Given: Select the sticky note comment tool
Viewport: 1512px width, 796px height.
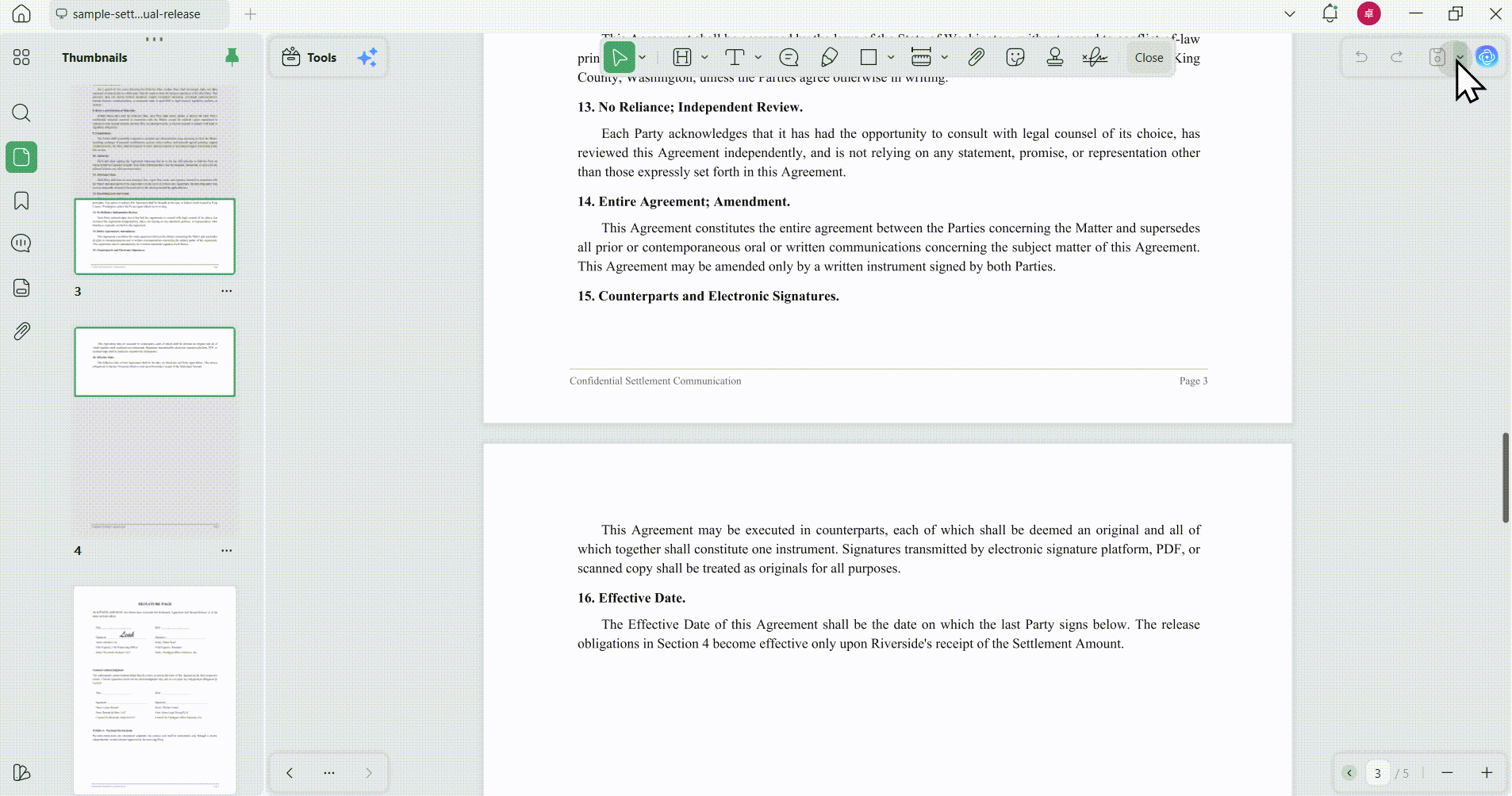Looking at the screenshot, I should [x=789, y=57].
